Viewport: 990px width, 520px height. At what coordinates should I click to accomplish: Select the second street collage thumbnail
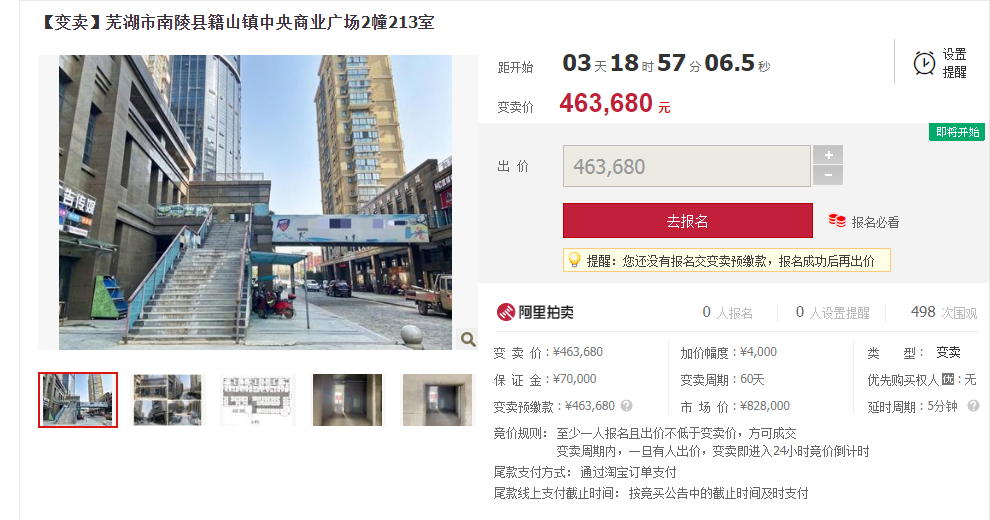(x=167, y=399)
